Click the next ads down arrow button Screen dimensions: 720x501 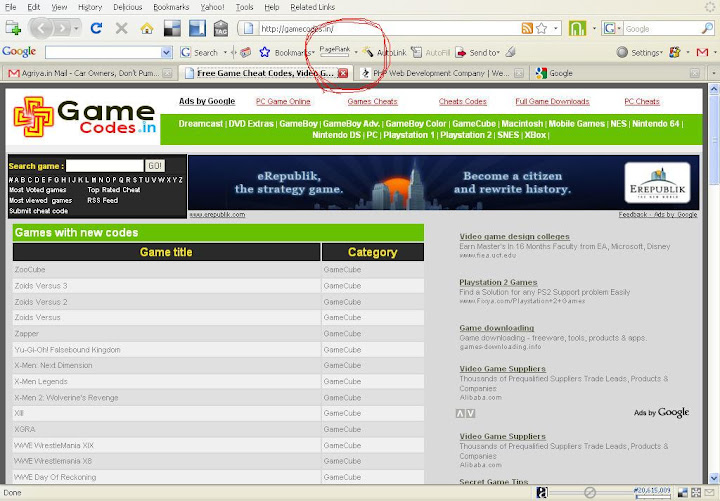click(471, 413)
